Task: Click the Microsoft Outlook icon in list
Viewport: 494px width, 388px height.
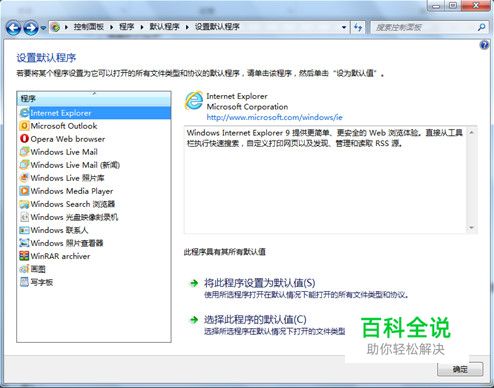Action: coord(24,126)
